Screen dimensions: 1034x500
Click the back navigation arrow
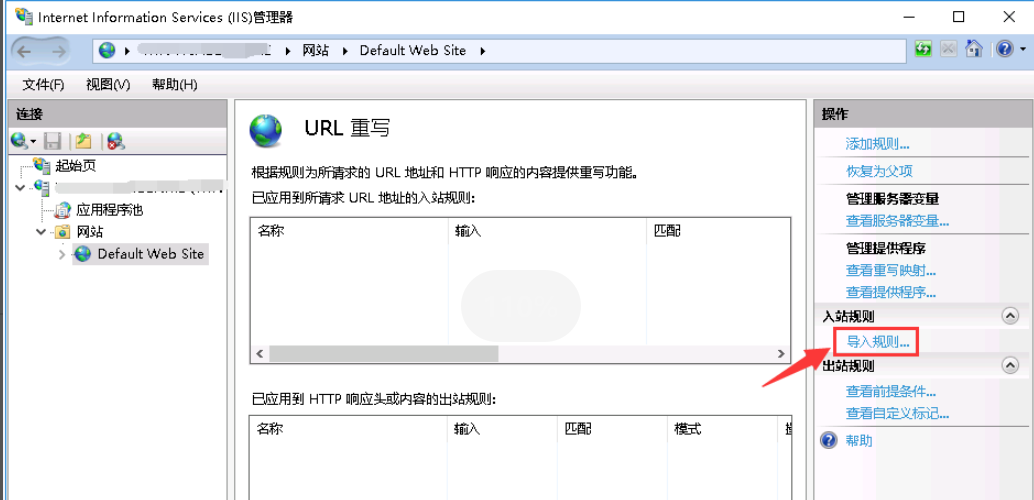(27, 51)
